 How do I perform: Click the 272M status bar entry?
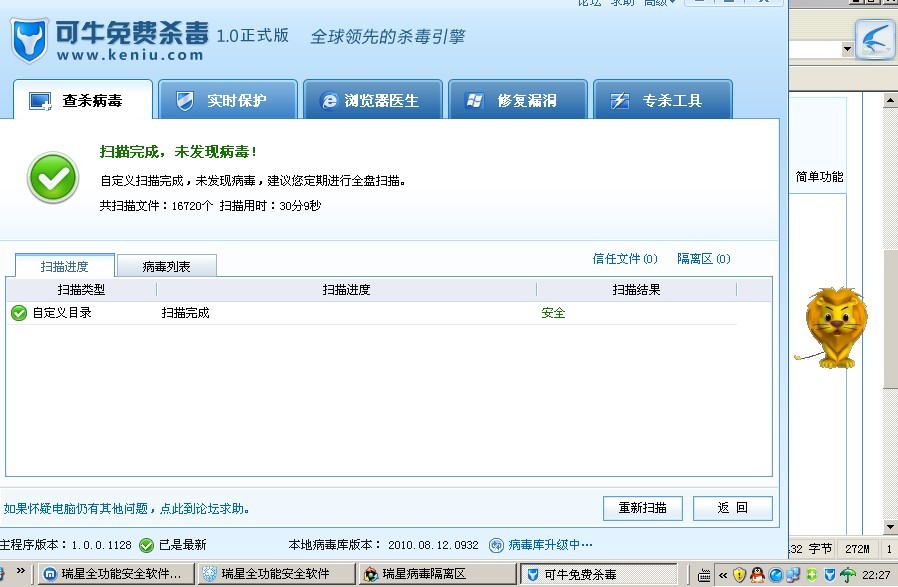[x=857, y=549]
